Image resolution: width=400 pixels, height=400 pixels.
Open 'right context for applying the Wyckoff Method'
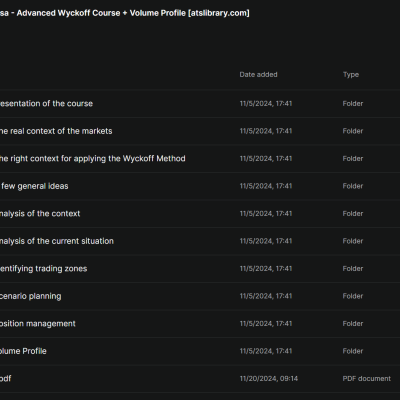pos(200,158)
